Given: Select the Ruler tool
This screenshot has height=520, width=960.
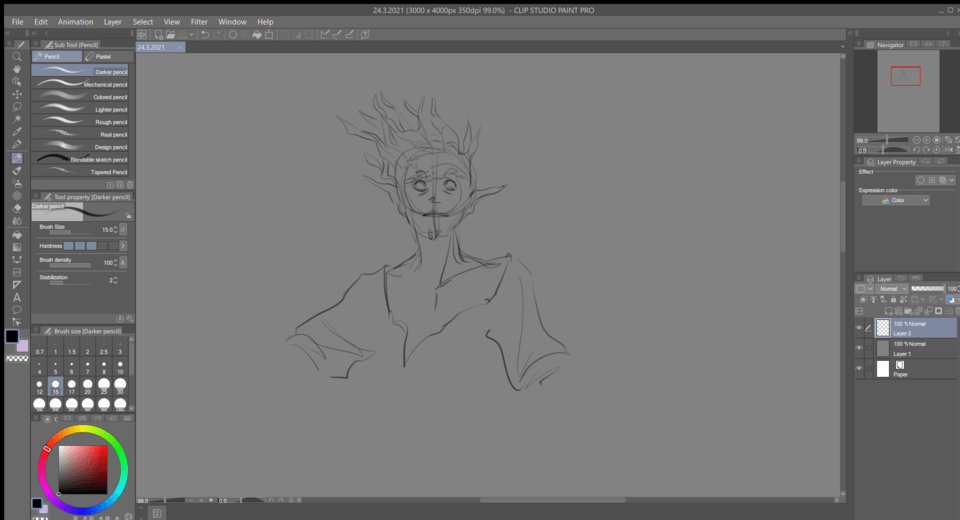Looking at the screenshot, I should pos(17,285).
